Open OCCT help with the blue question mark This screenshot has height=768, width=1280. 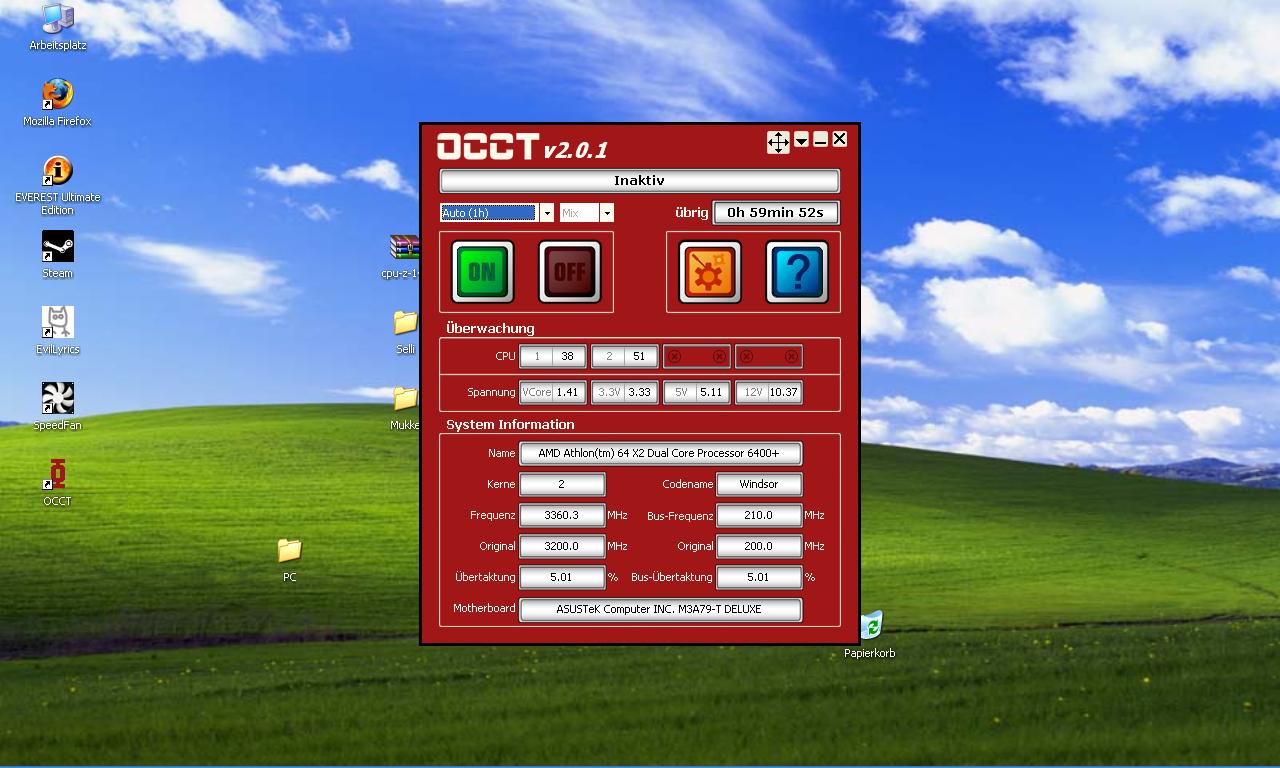tap(797, 271)
